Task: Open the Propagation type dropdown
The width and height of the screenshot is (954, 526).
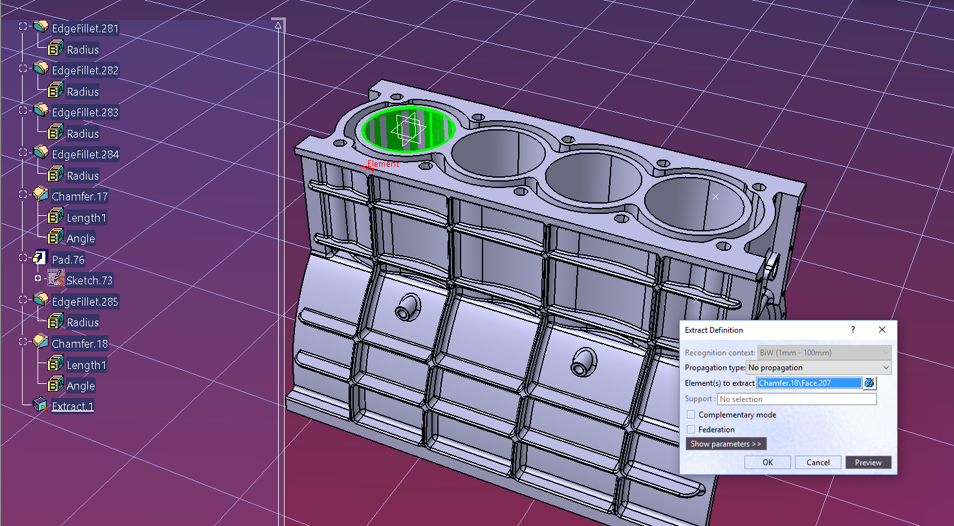Action: tap(818, 368)
